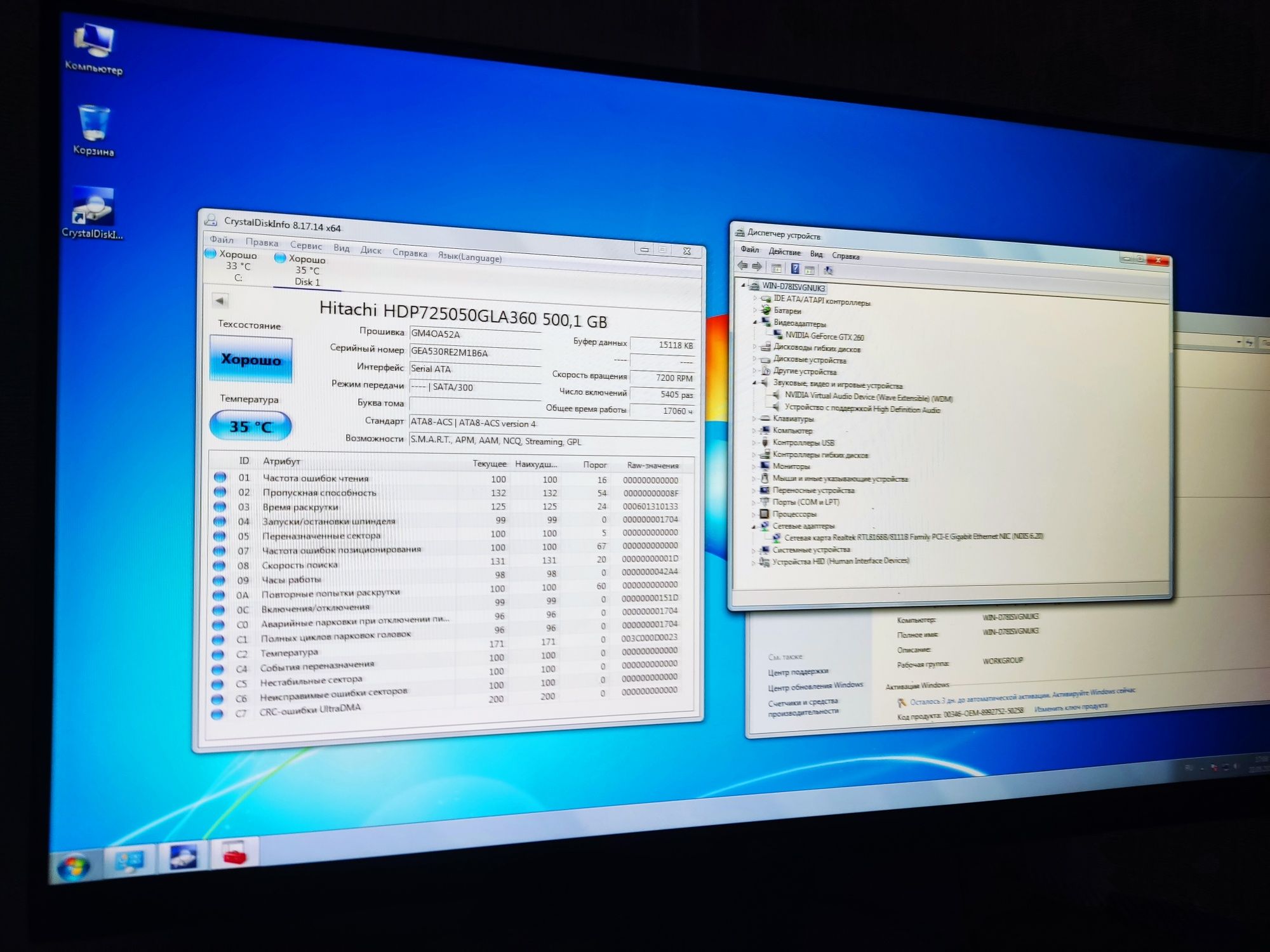Click status orb of row C5 Нестабильные сектора
This screenshot has width=1270, height=952.
click(217, 684)
